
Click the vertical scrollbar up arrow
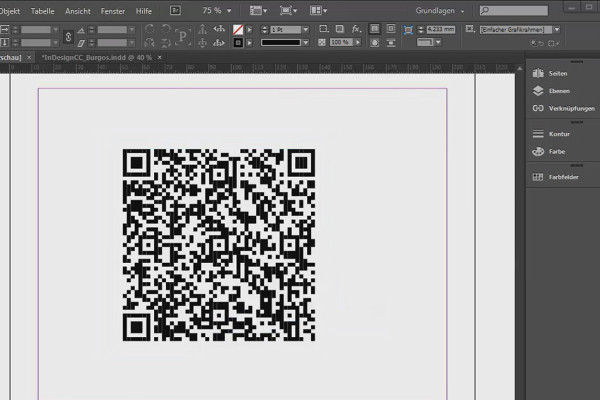pos(520,69)
